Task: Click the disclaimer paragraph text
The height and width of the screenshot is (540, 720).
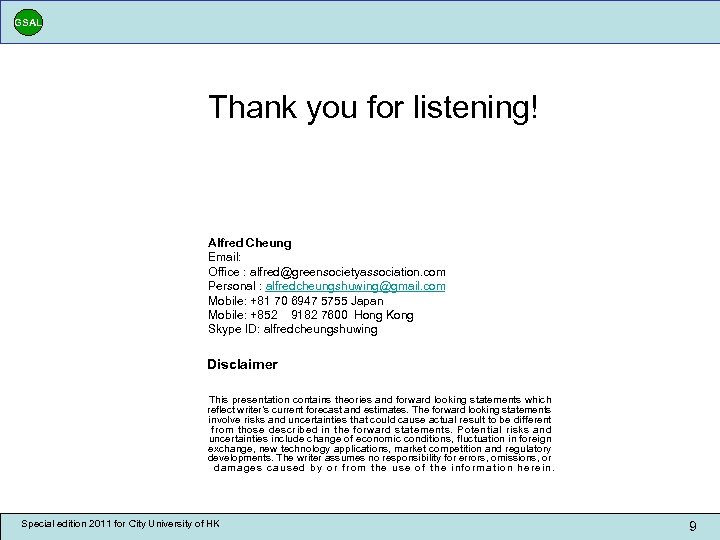Action: click(x=380, y=433)
